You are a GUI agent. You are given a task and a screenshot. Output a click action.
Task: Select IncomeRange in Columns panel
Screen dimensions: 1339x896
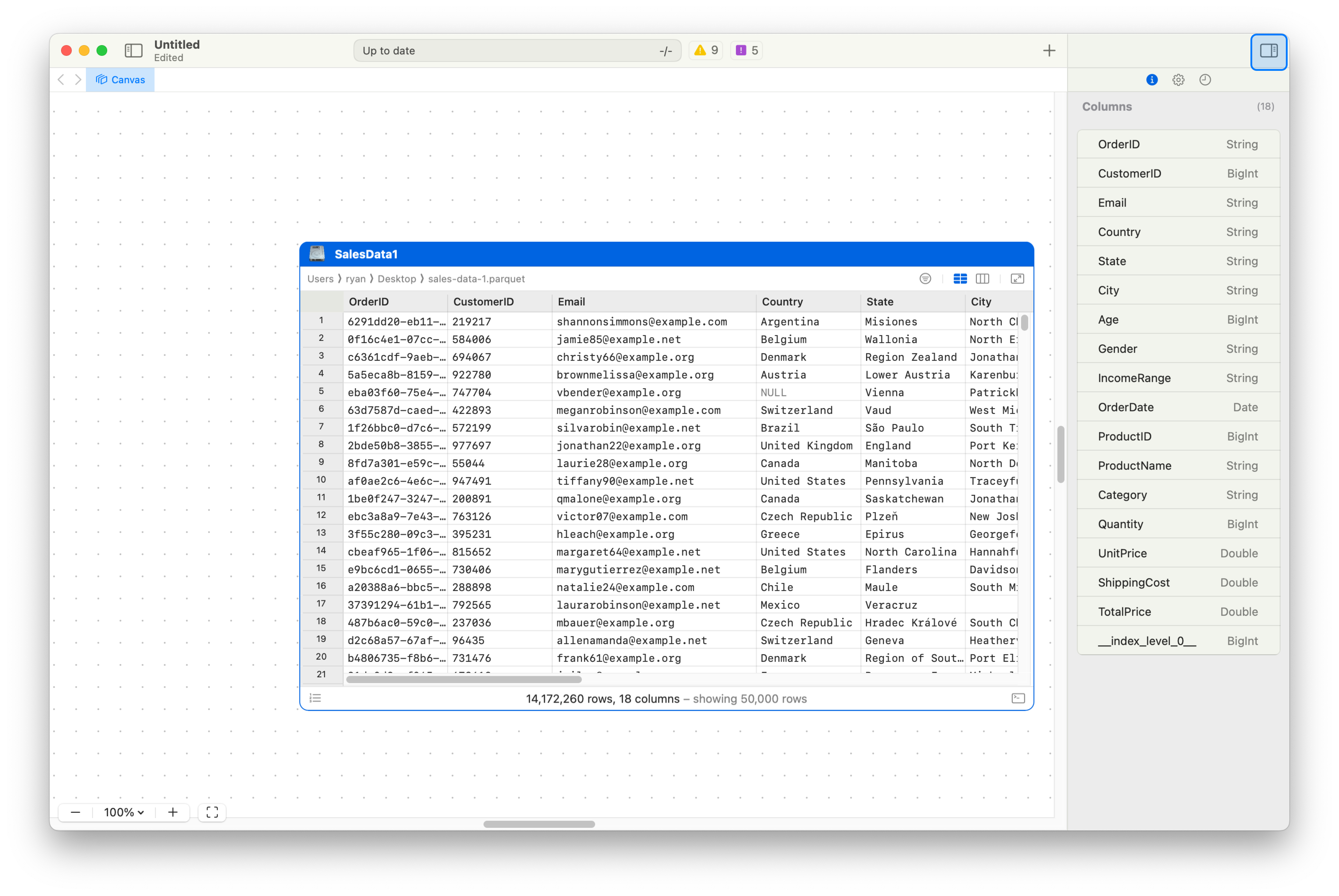tap(1178, 378)
